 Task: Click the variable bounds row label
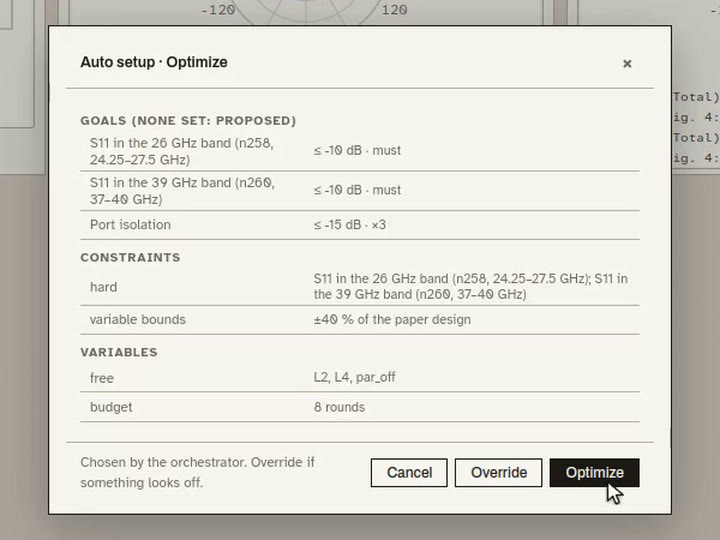[137, 320]
